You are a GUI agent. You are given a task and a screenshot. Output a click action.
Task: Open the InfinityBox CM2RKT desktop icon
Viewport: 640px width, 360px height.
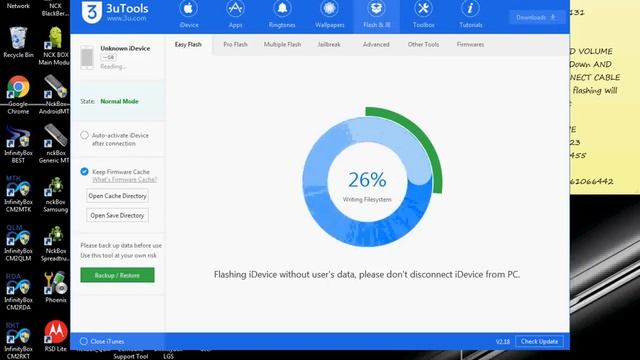[18, 340]
